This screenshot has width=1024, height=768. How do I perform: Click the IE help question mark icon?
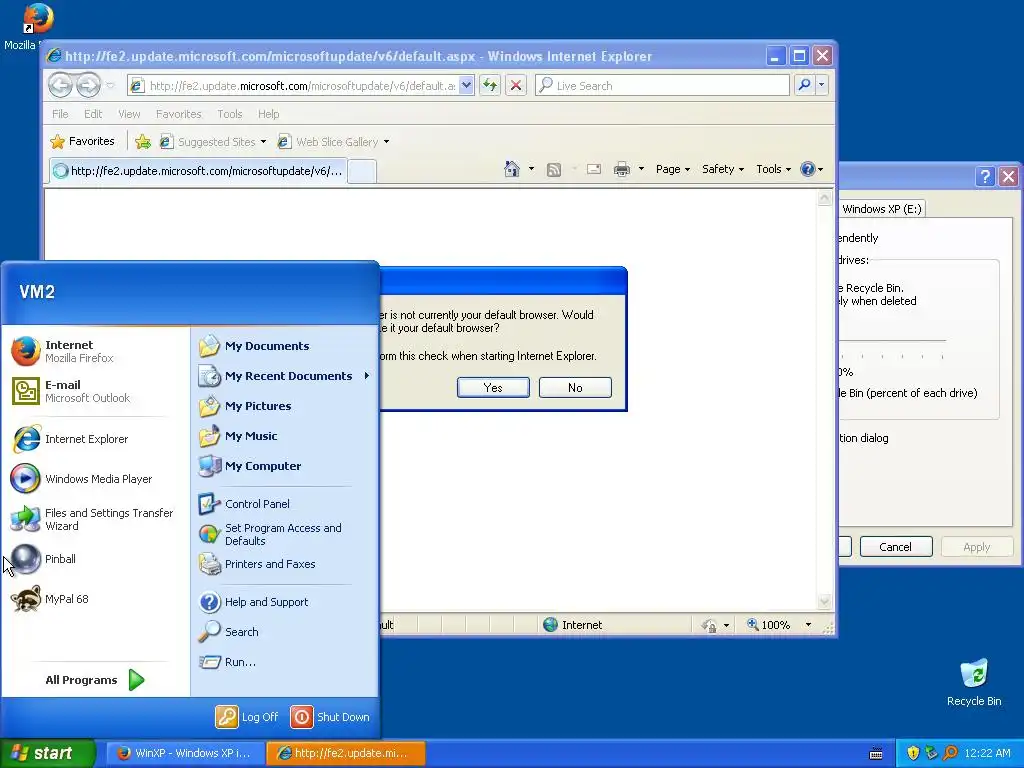click(x=808, y=169)
